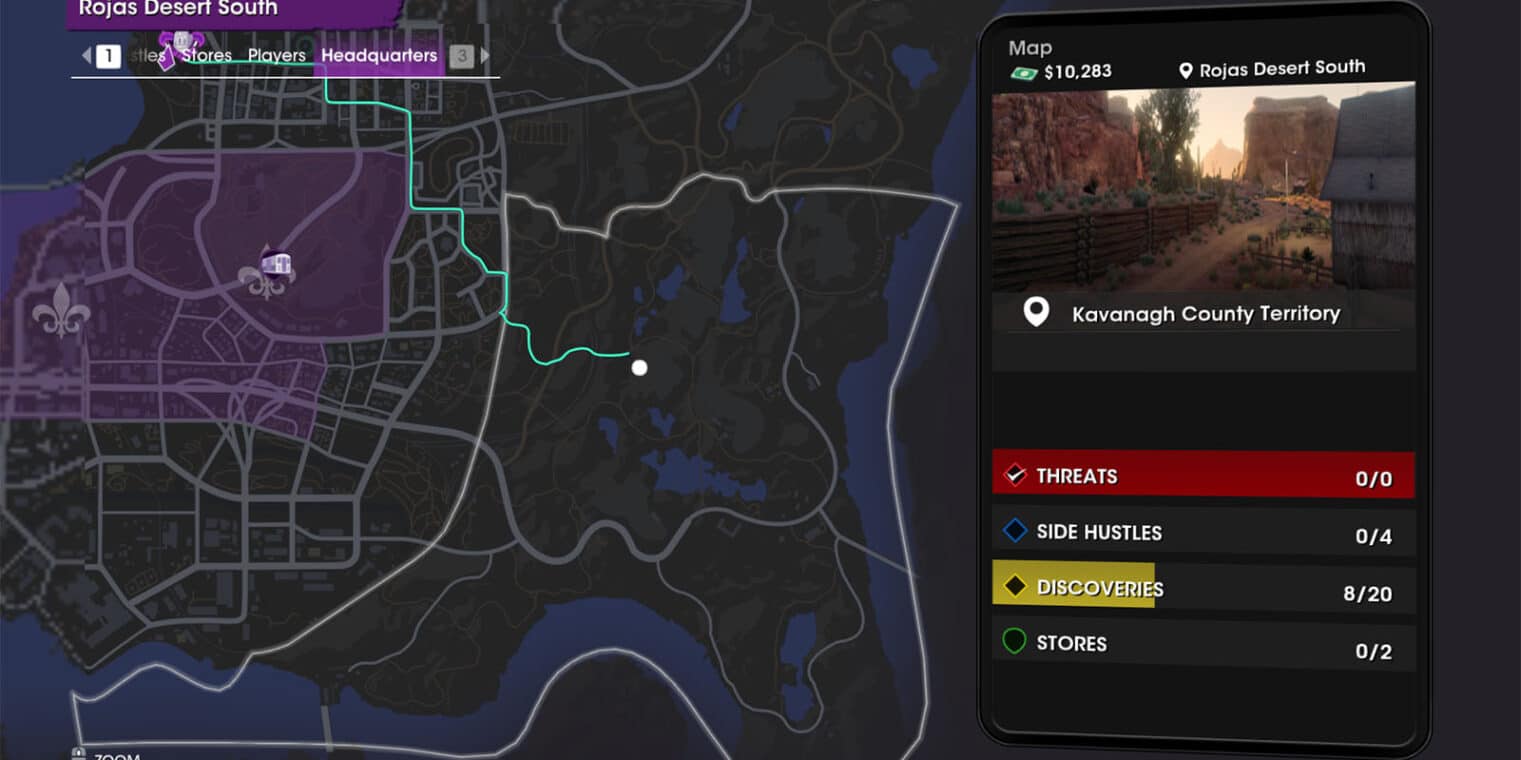
Task: Click the location pin beside Kavanagh County Territory
Action: point(1036,313)
